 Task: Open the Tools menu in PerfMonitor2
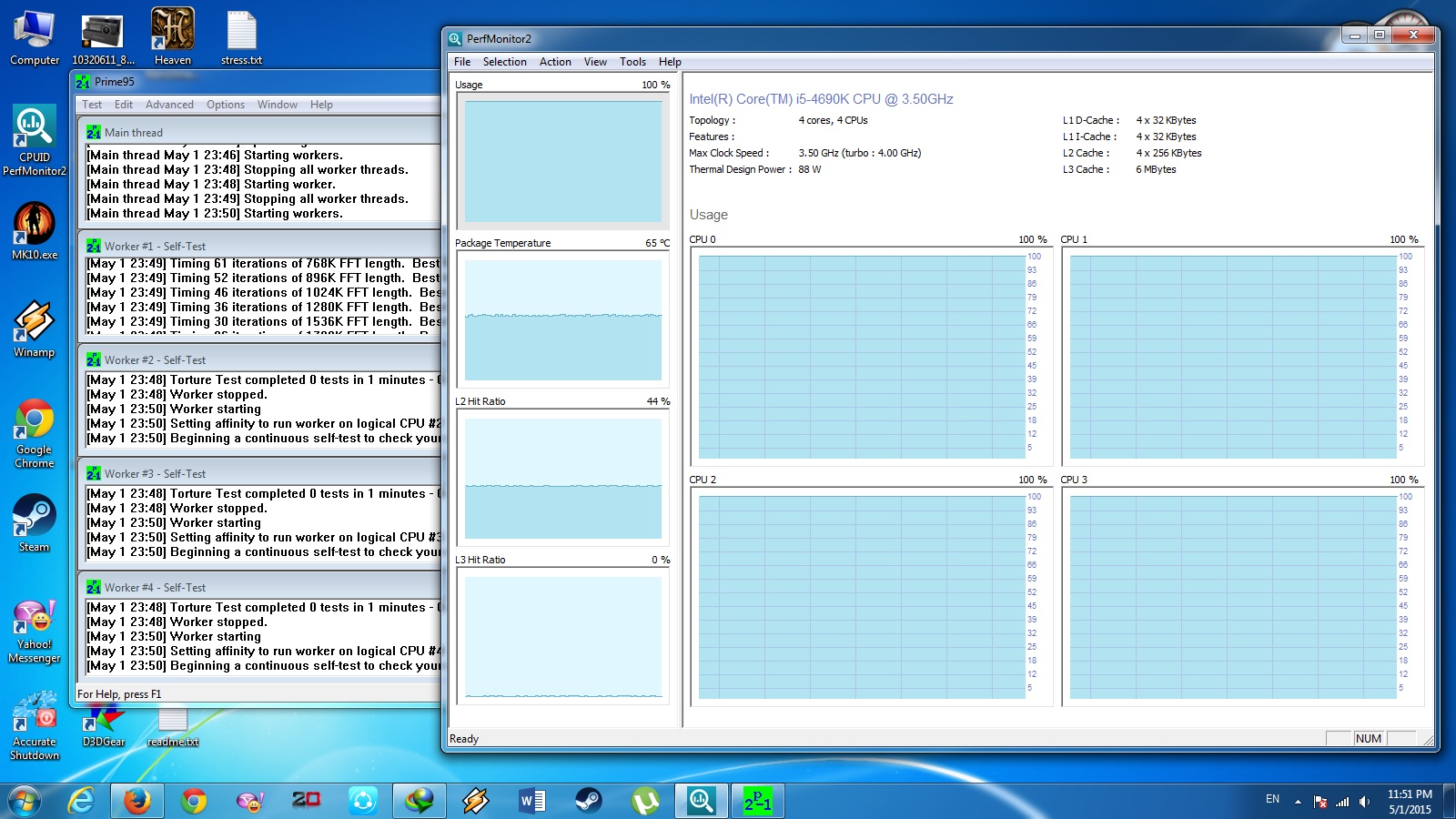[632, 62]
